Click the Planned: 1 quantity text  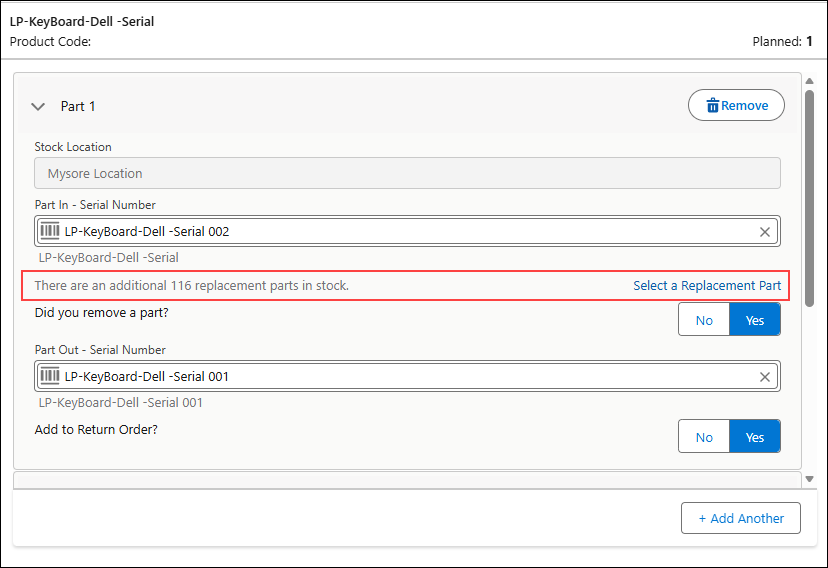(x=783, y=42)
